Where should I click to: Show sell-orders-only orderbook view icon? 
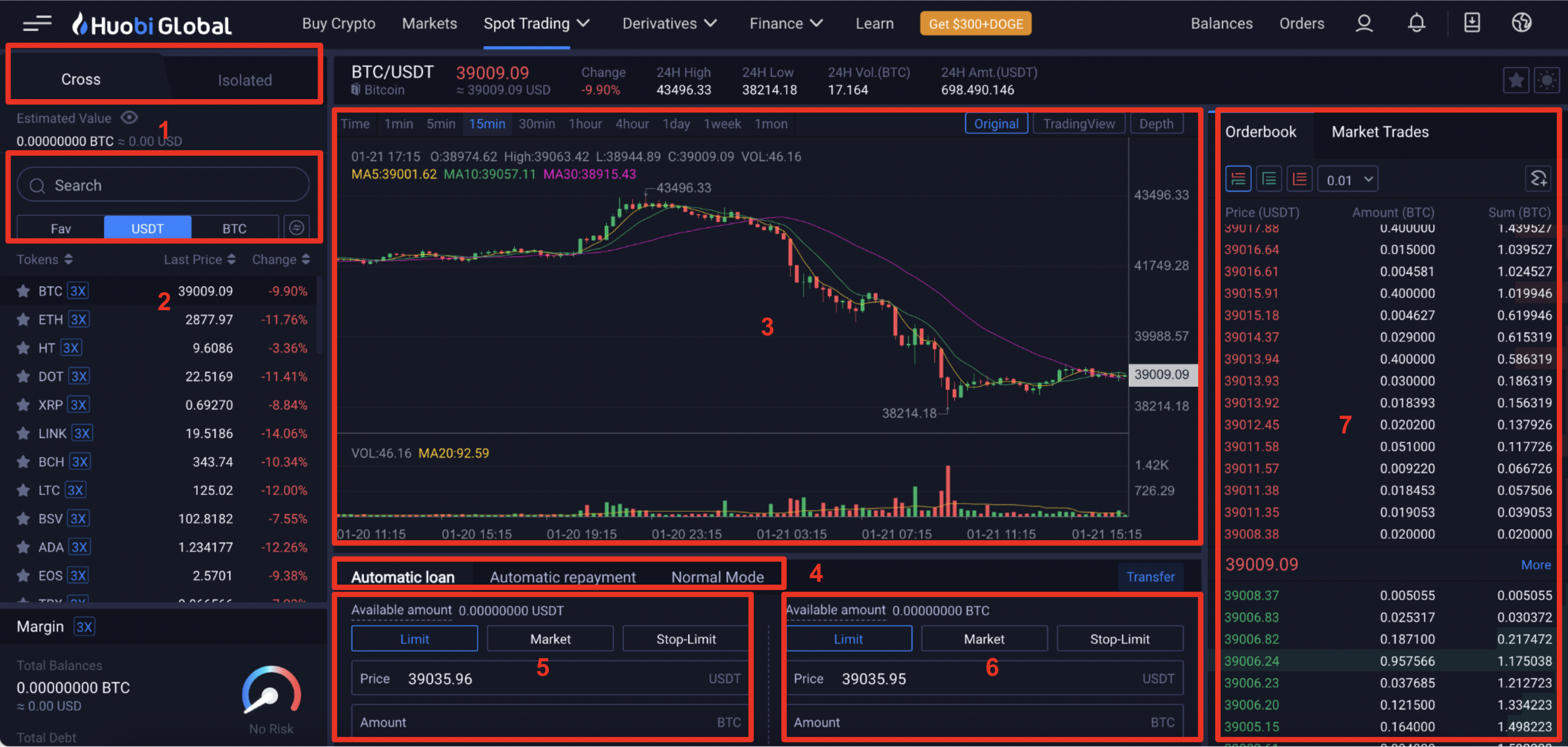tap(1299, 180)
